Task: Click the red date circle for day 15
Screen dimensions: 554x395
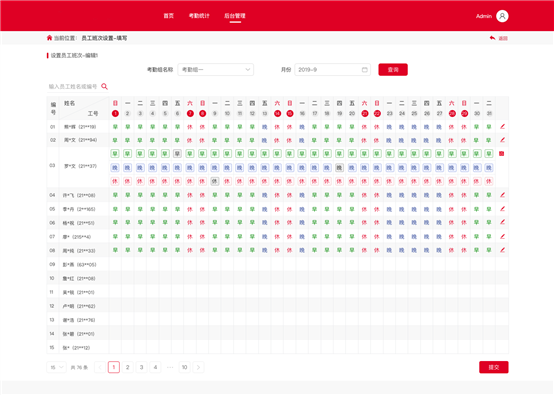Action: pyautogui.click(x=290, y=113)
